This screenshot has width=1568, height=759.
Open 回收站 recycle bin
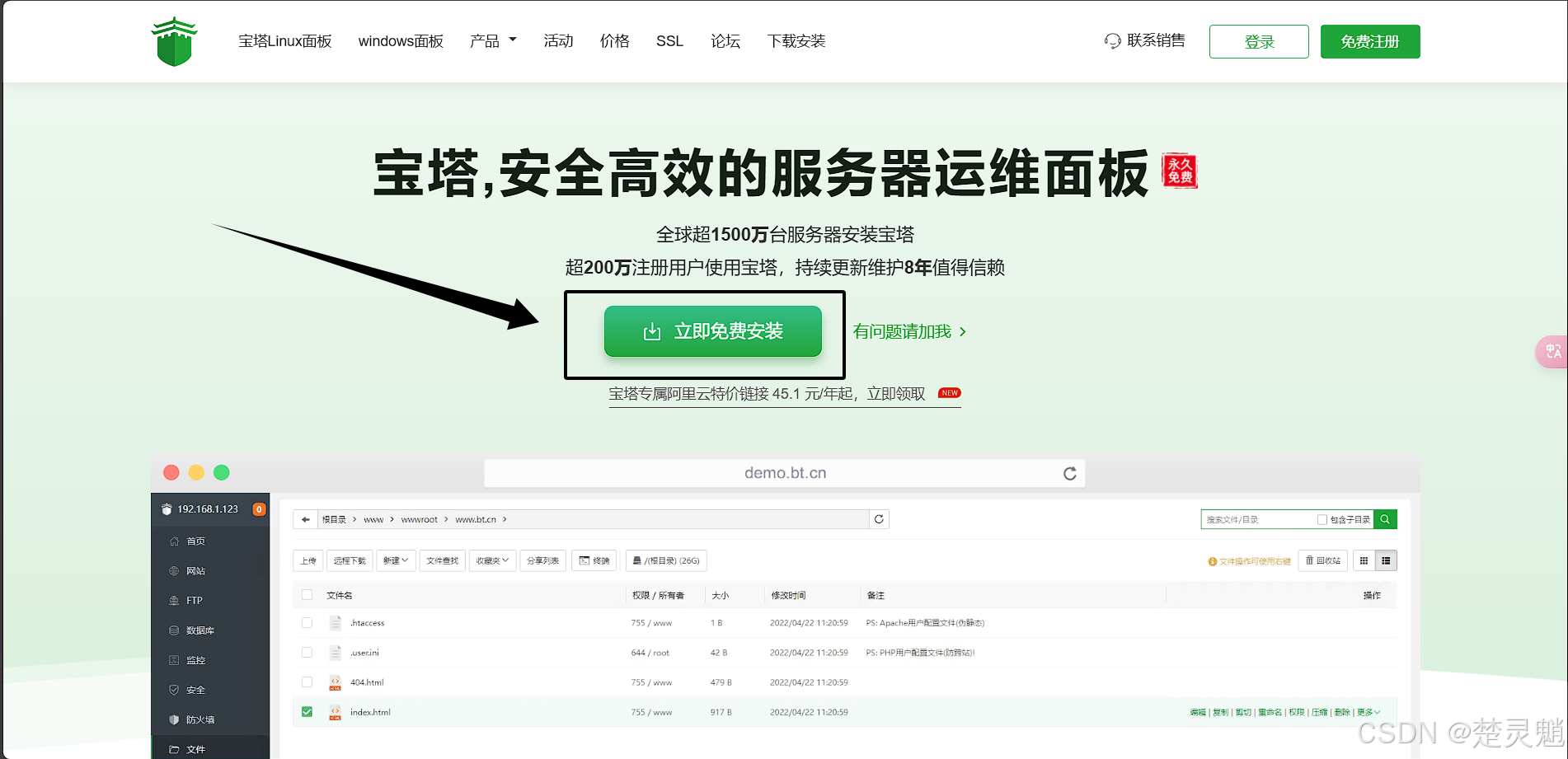(1322, 560)
